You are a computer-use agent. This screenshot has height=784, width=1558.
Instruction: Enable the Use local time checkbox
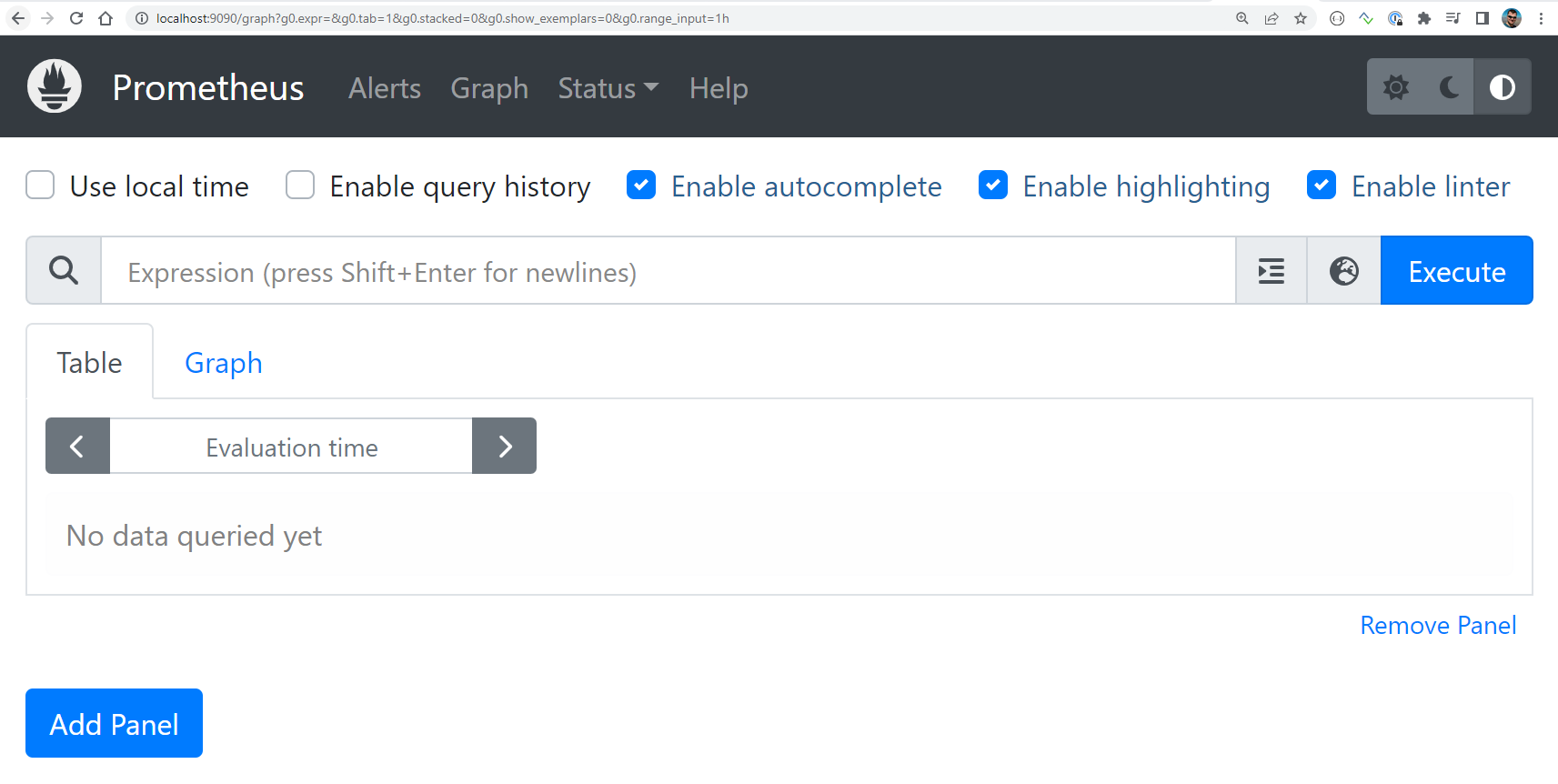[40, 186]
